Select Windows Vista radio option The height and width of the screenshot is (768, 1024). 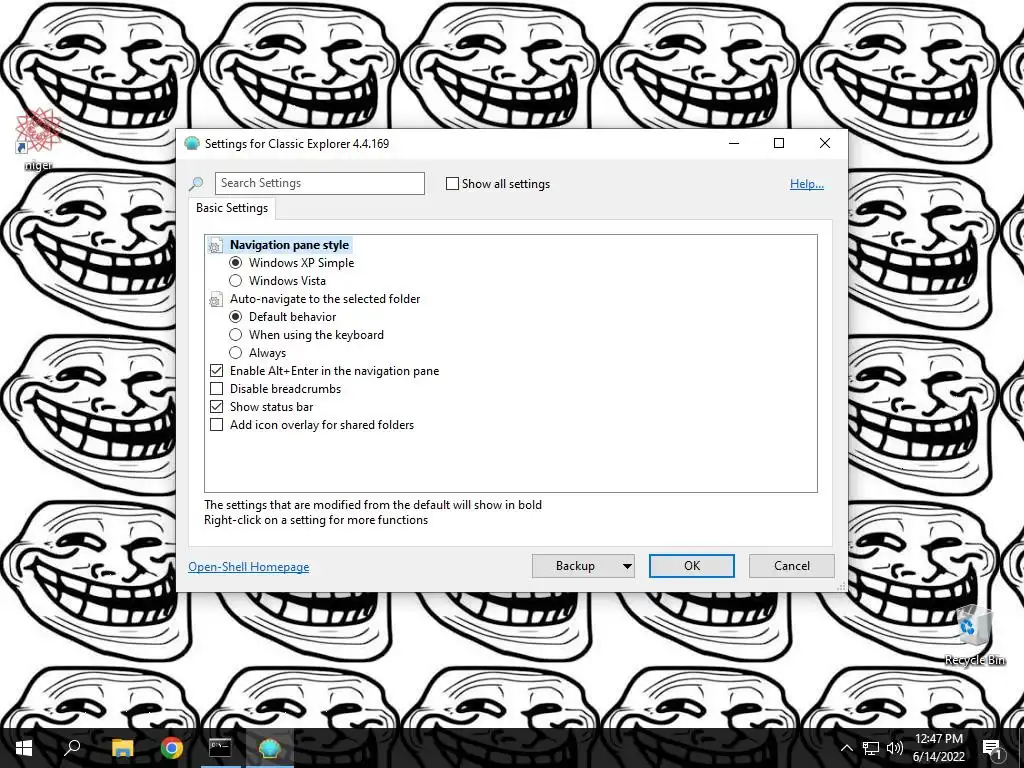coord(236,281)
